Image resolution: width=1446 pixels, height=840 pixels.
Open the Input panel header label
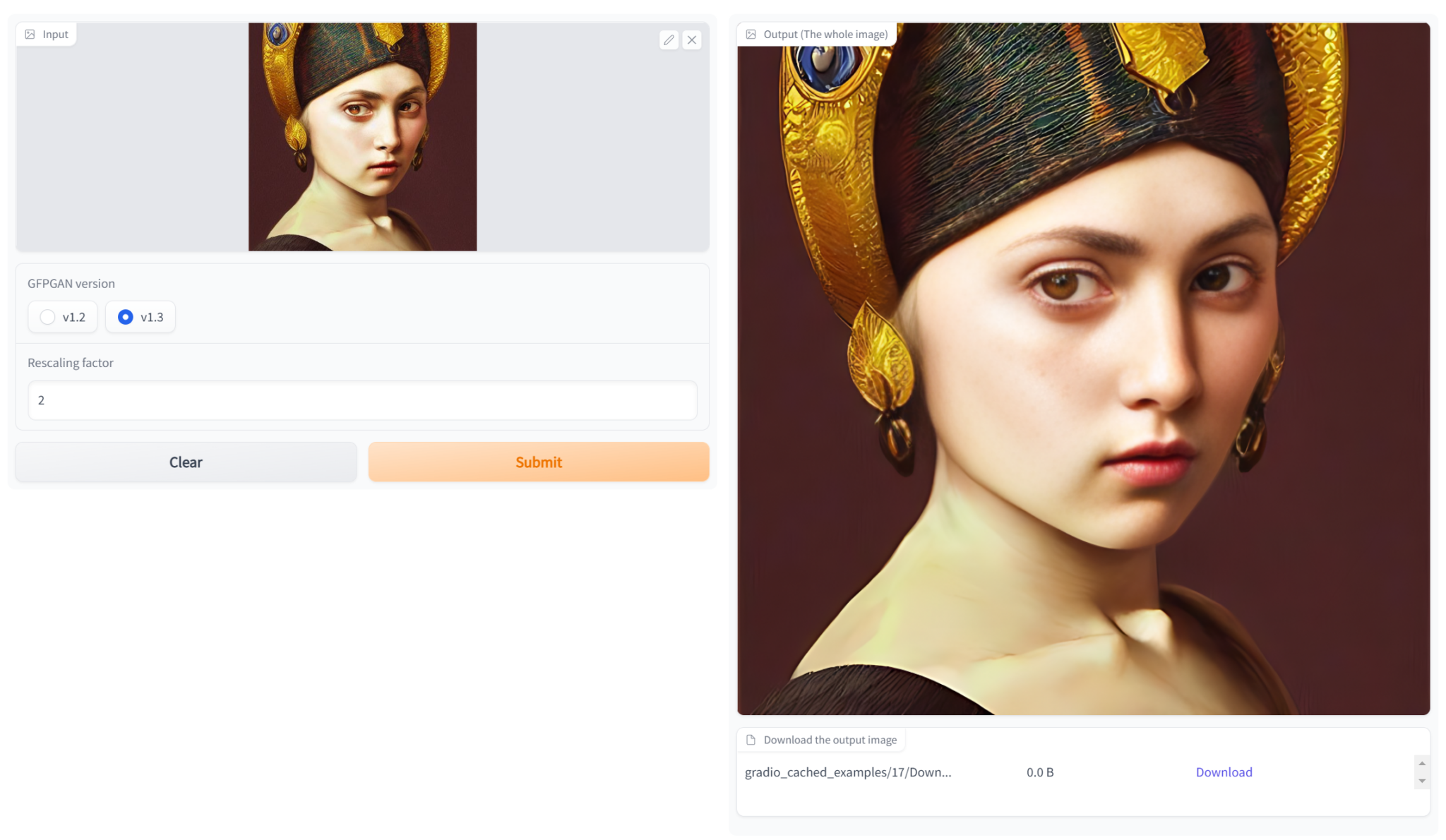[55, 34]
